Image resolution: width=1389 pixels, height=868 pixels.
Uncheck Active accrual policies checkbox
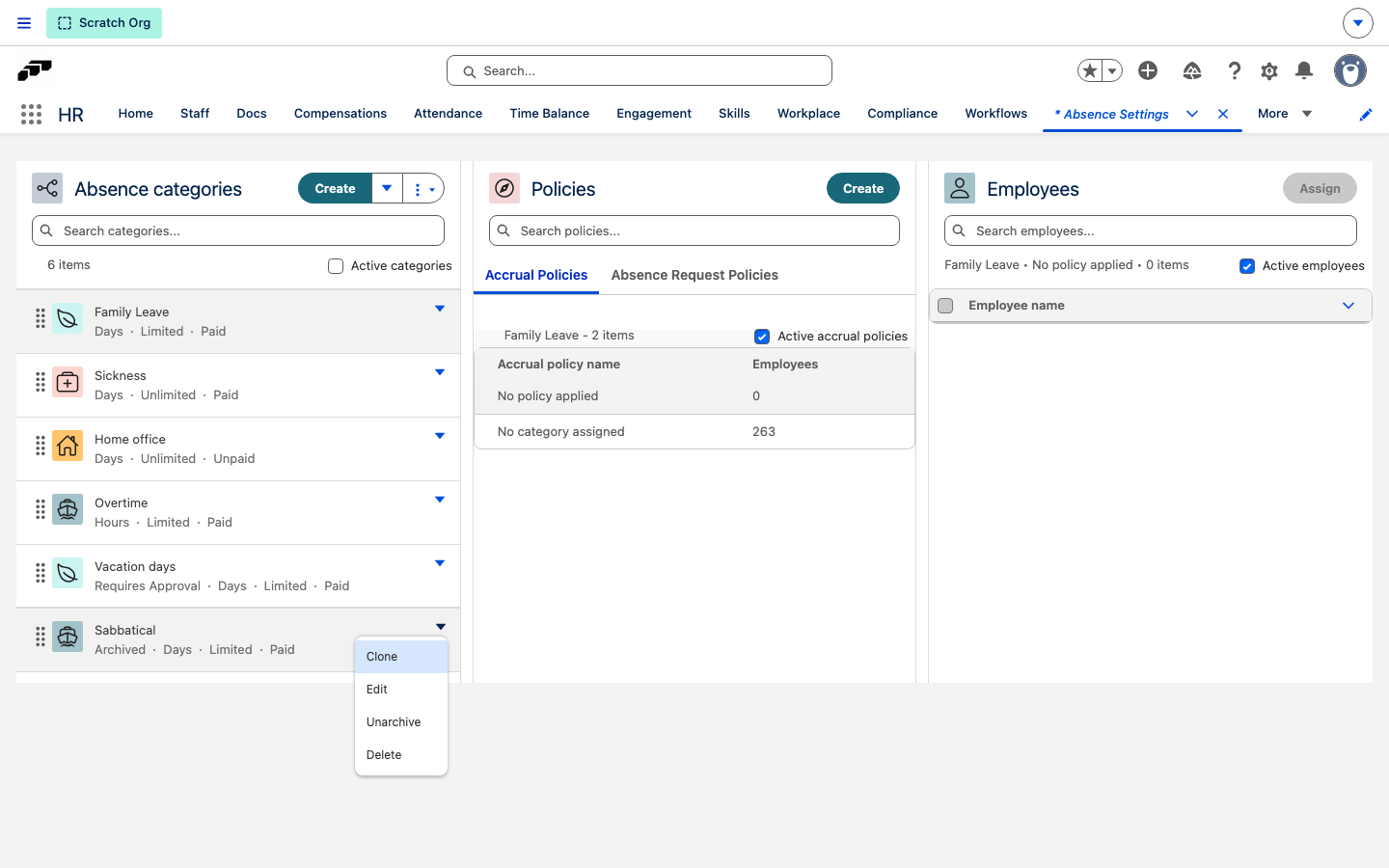(x=762, y=337)
